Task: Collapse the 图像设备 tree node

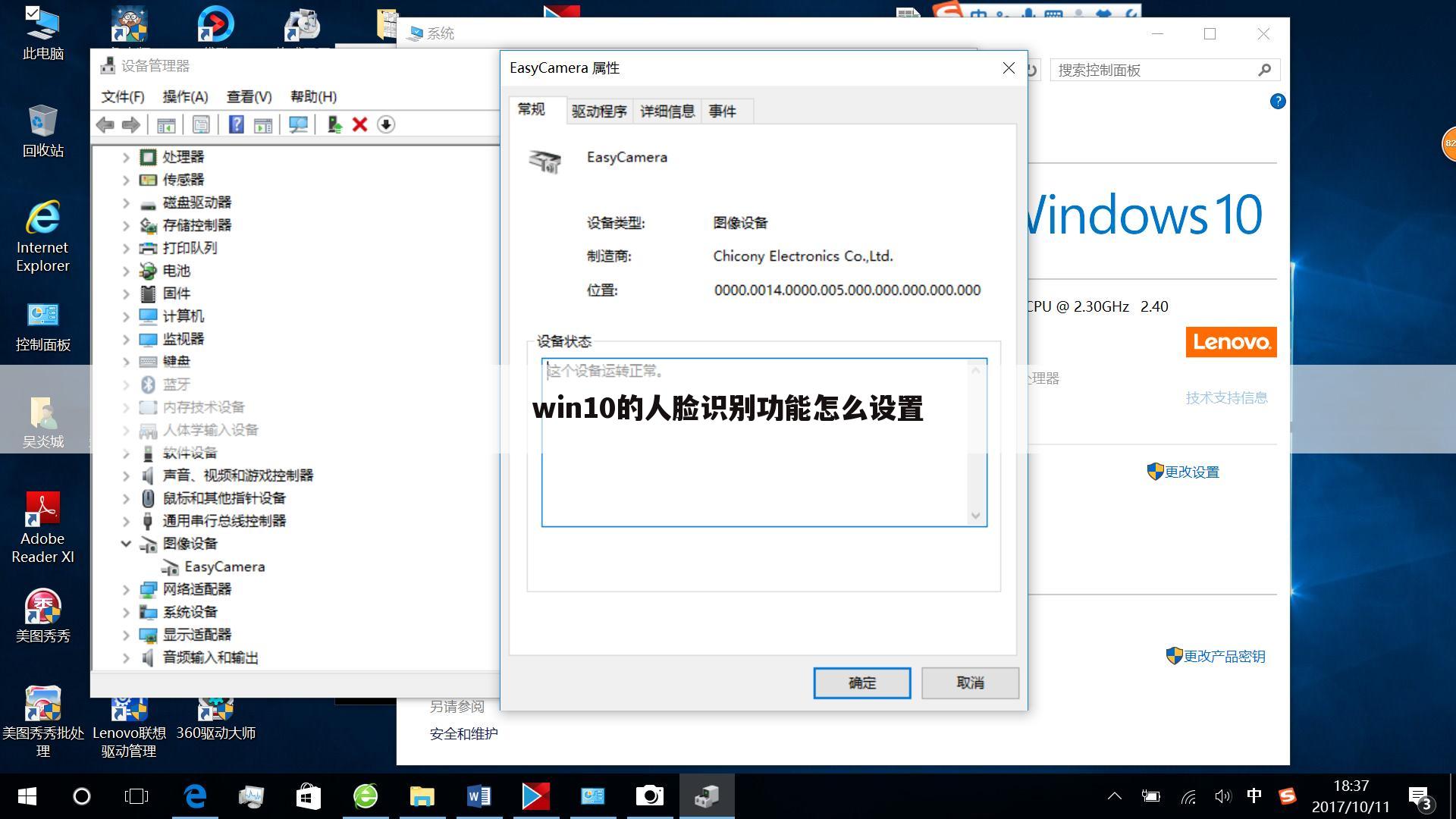Action: coord(126,544)
